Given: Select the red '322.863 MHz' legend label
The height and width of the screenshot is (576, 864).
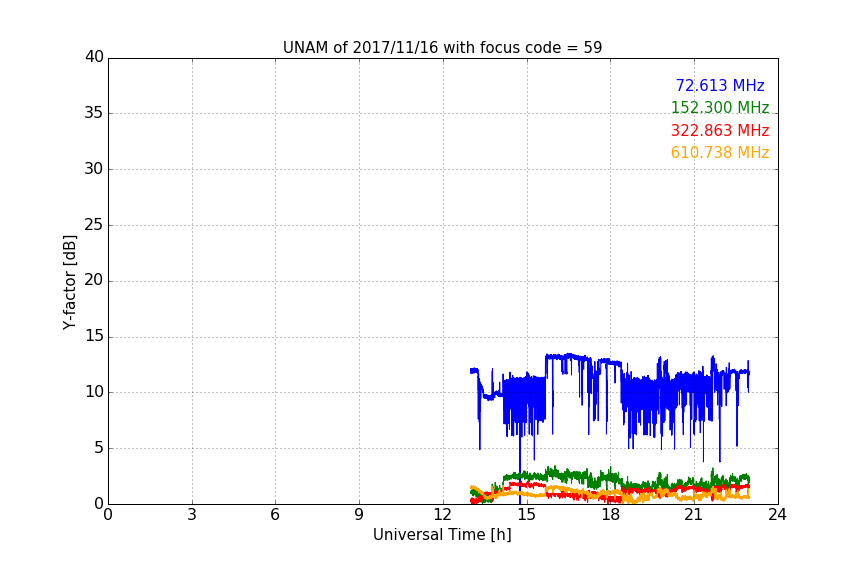Looking at the screenshot, I should pos(720,131).
